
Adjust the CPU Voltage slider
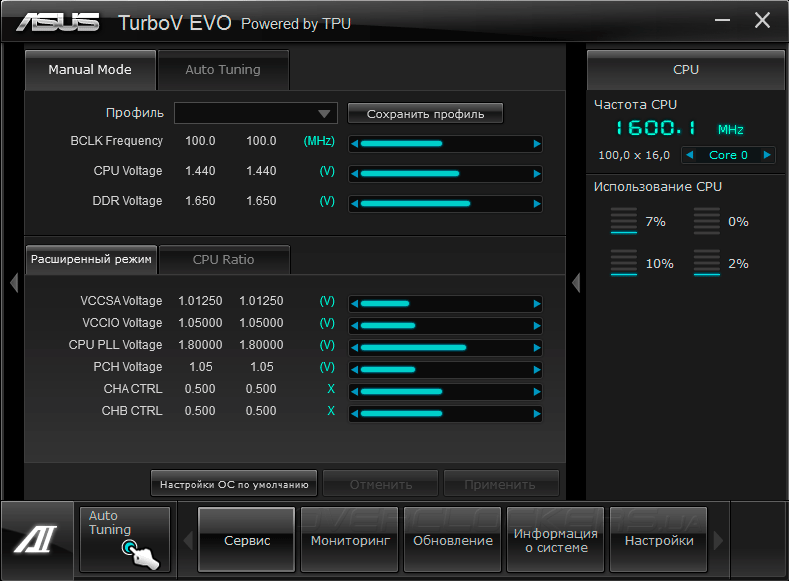point(446,174)
